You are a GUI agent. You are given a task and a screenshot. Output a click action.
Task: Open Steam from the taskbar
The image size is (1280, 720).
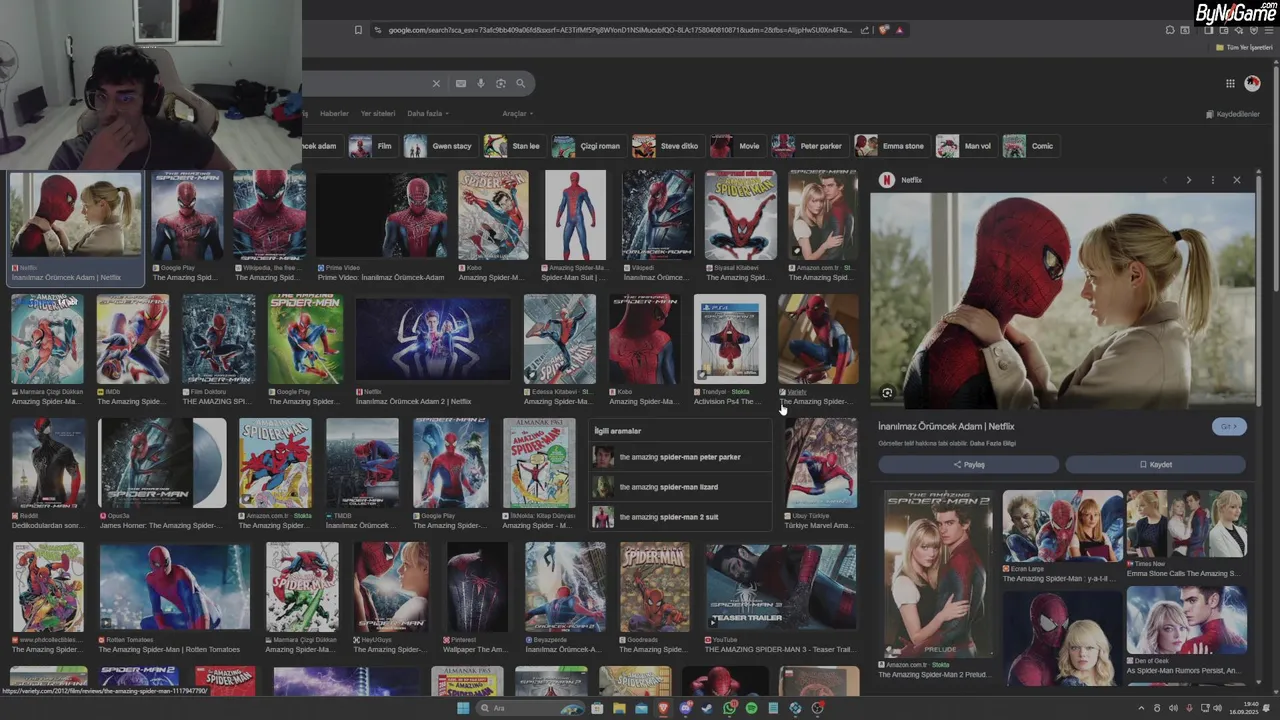[707, 708]
